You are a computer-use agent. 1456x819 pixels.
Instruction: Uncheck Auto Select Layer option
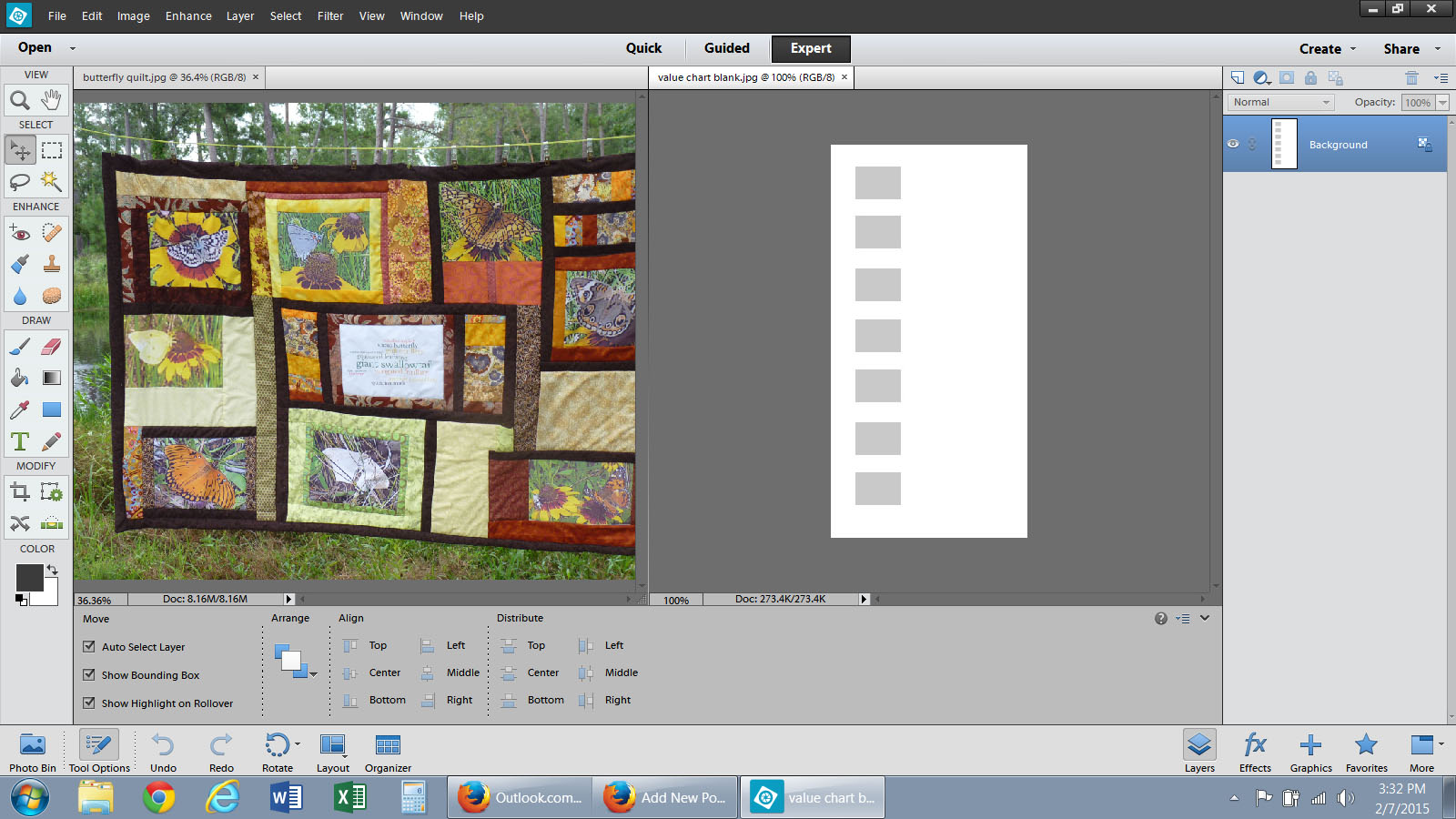pos(89,647)
